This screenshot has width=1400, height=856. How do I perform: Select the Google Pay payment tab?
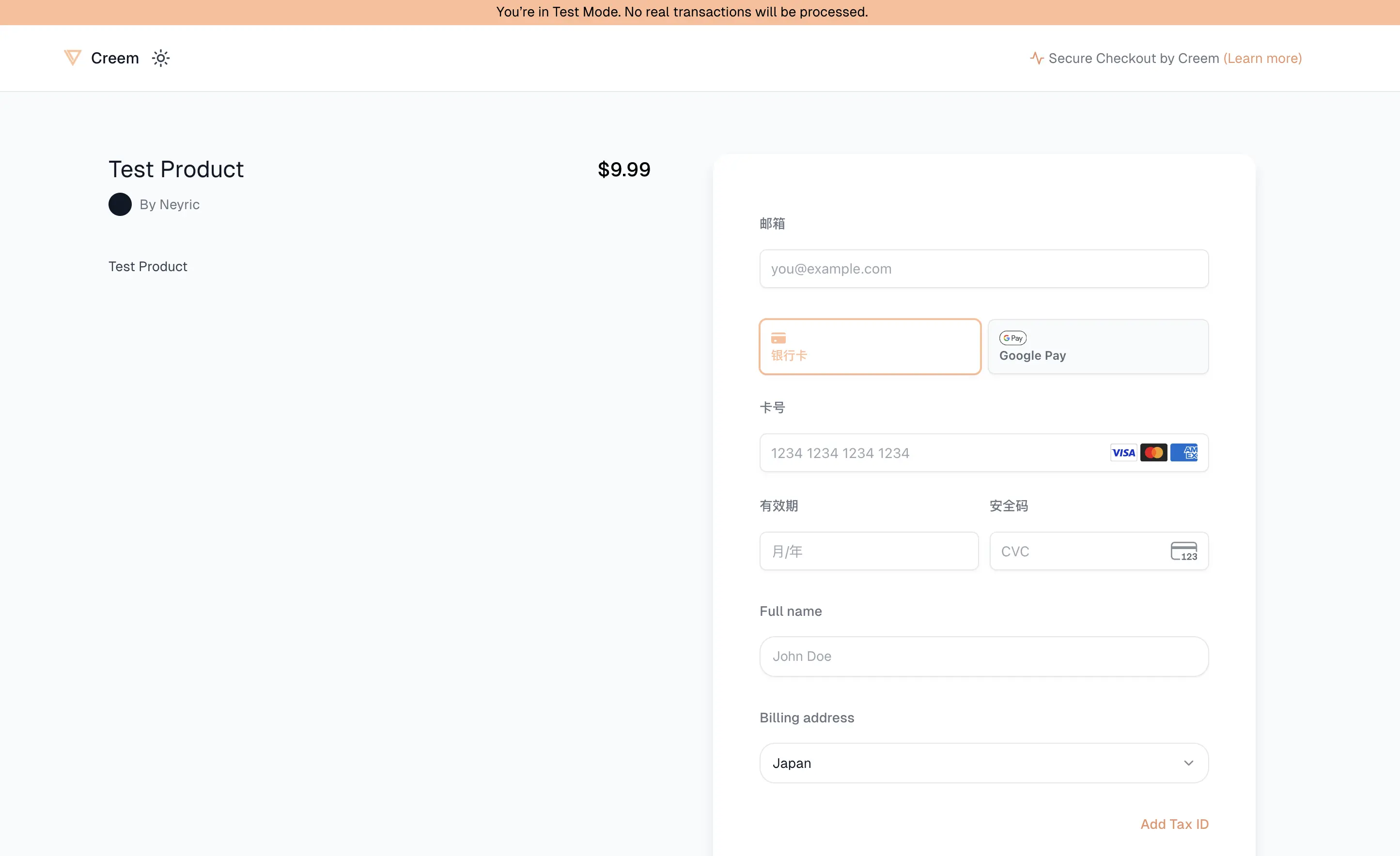pos(1098,347)
